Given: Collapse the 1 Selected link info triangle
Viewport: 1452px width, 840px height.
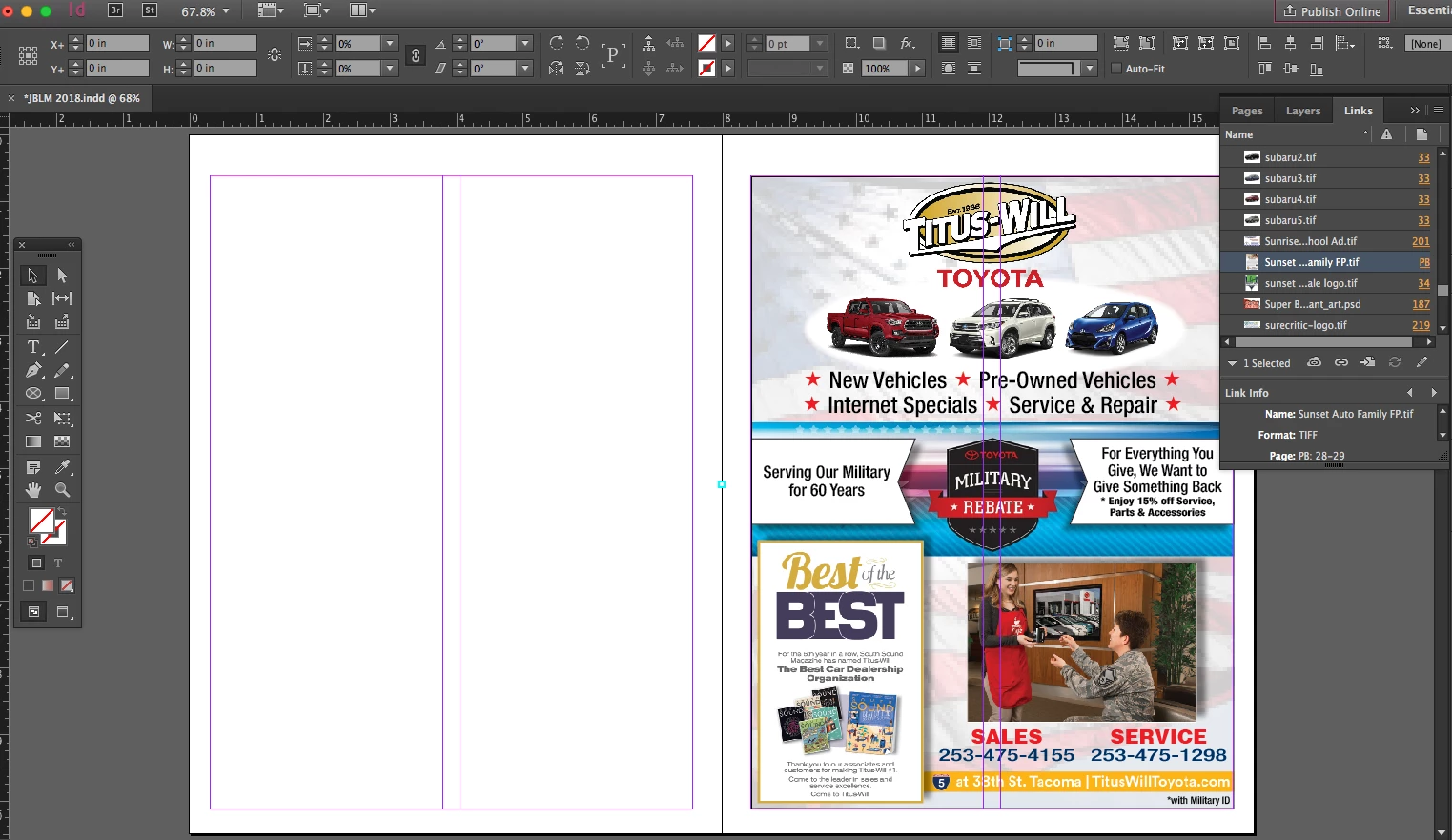Looking at the screenshot, I should click(1232, 363).
